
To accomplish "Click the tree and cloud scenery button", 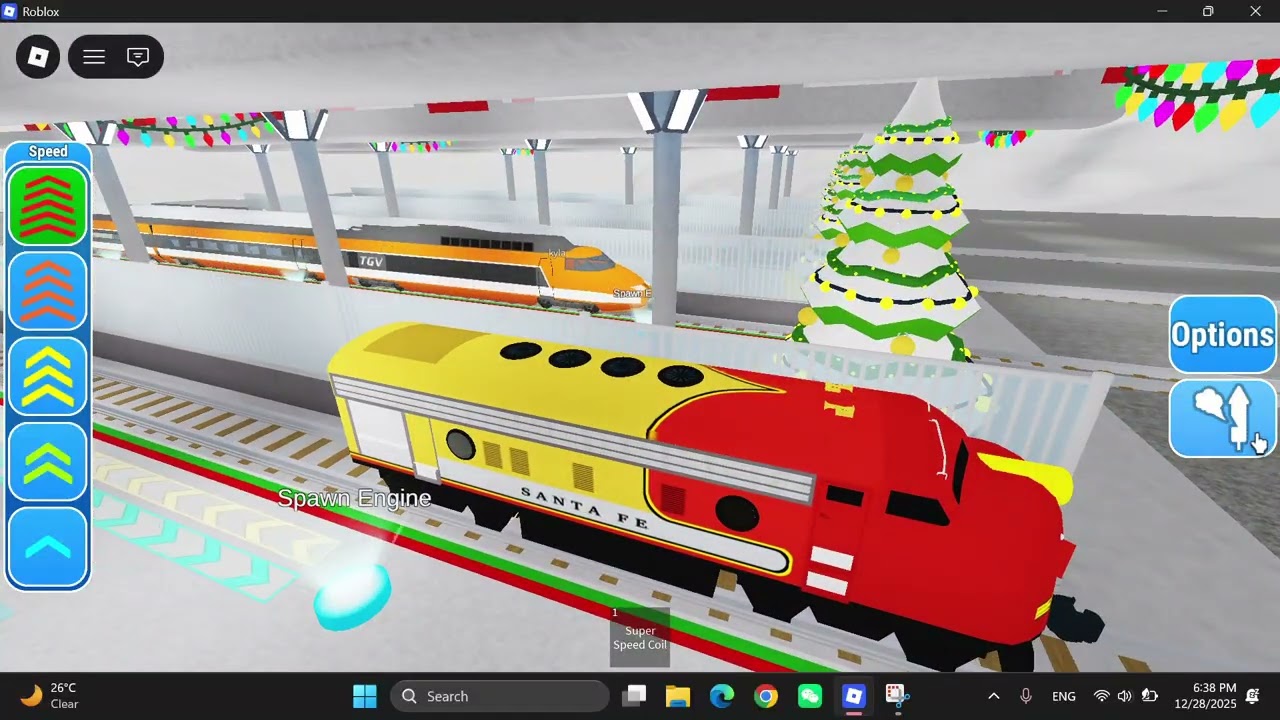I will coord(1222,418).
